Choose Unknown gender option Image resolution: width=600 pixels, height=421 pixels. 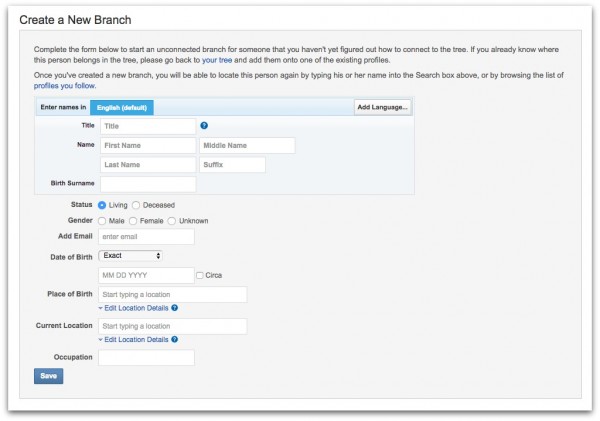point(172,221)
